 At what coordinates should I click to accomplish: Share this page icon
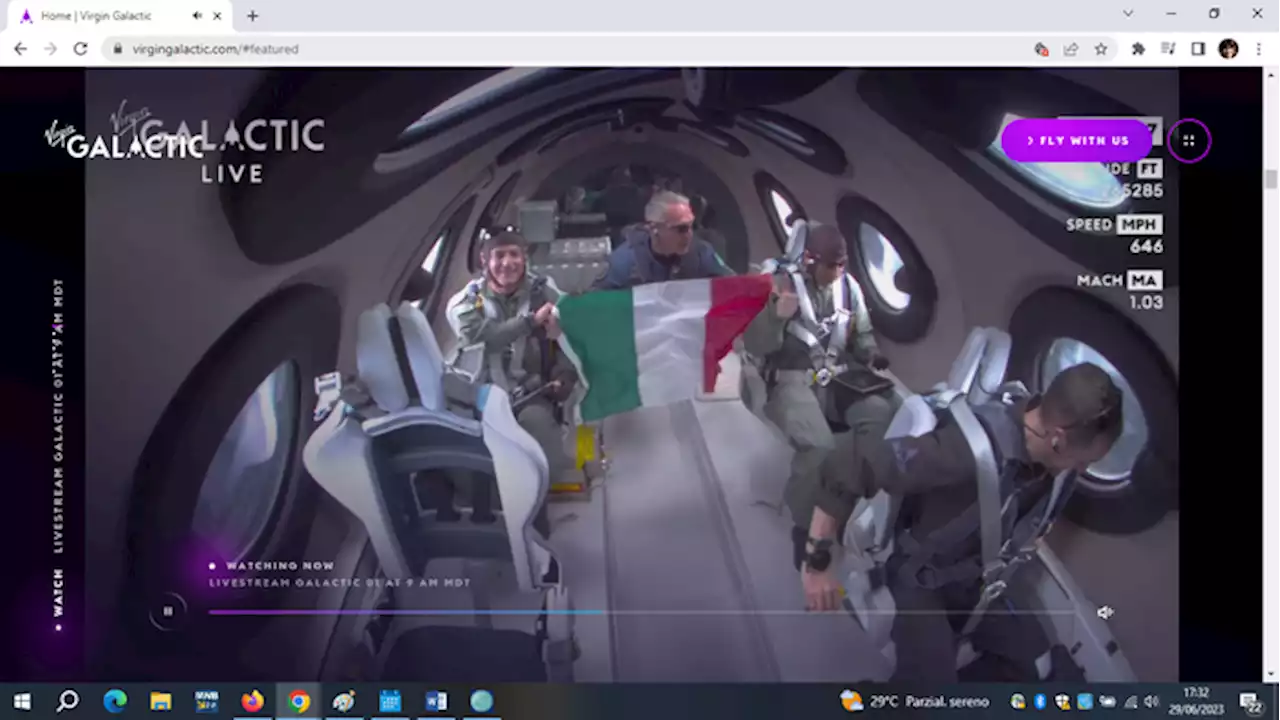1071,48
